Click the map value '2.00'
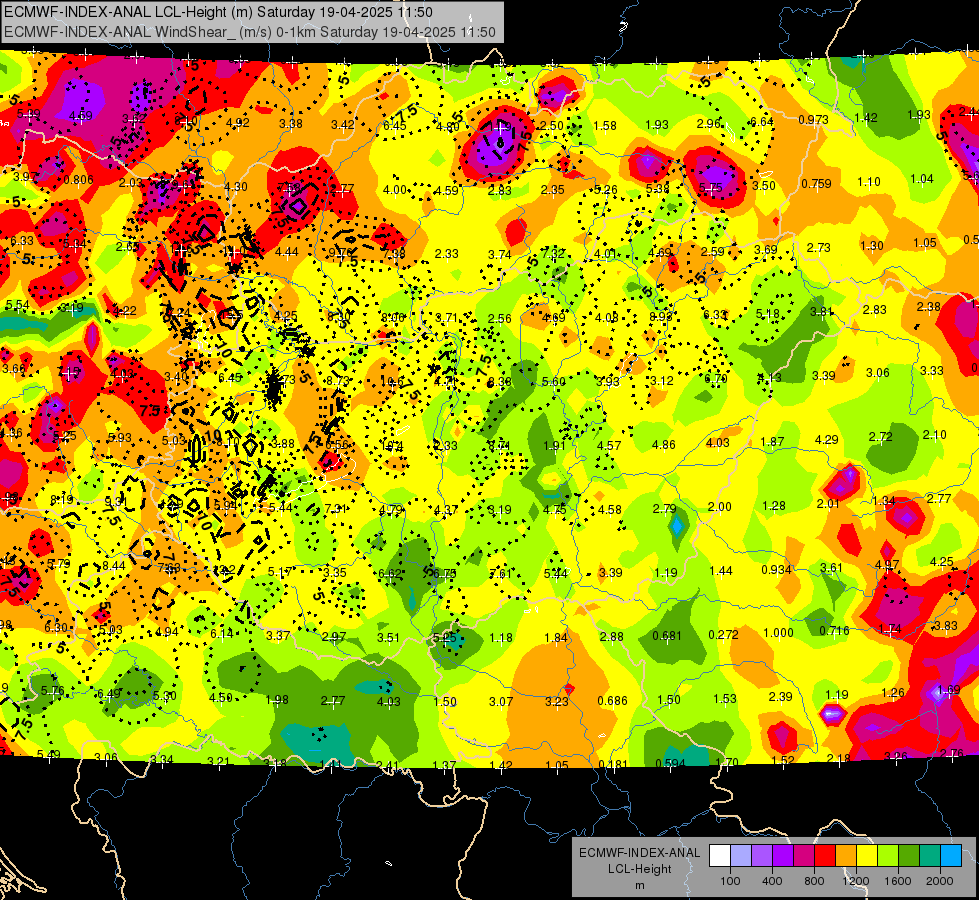The height and width of the screenshot is (900, 979). click(719, 507)
